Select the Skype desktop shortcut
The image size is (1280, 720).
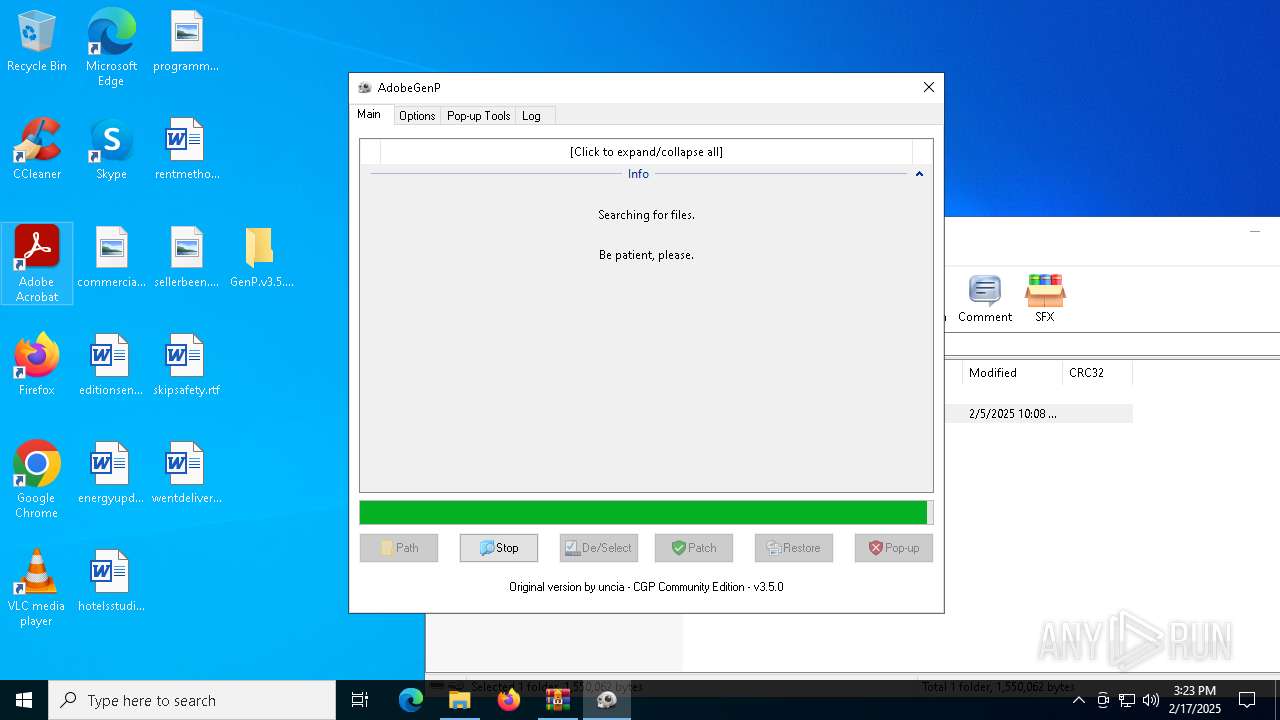point(111,150)
